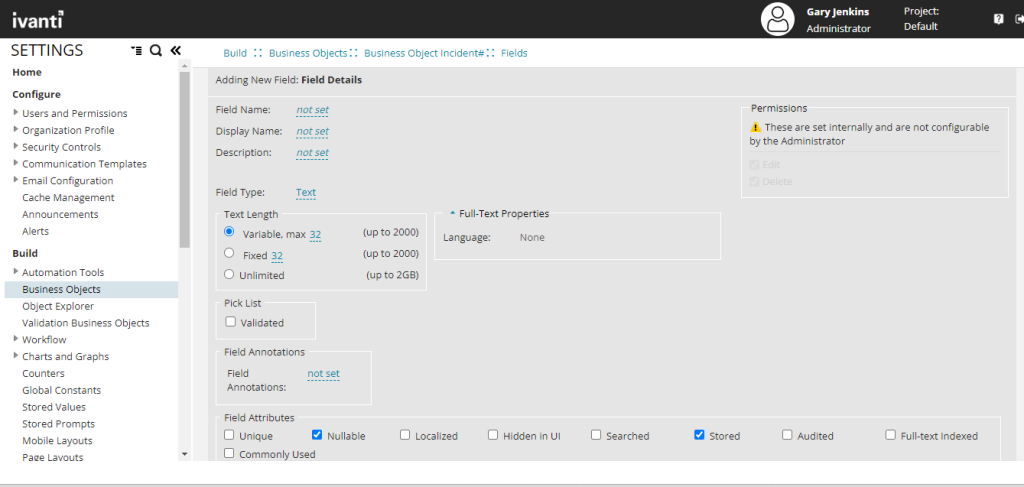Go to Business Objects breadcrumb
The image size is (1024, 487).
point(308,54)
